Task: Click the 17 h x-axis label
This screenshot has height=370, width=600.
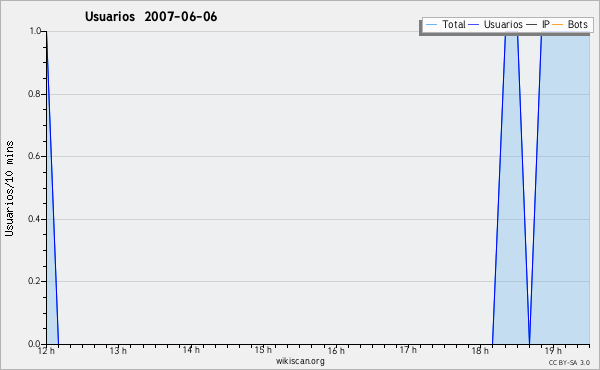Action: (x=408, y=350)
